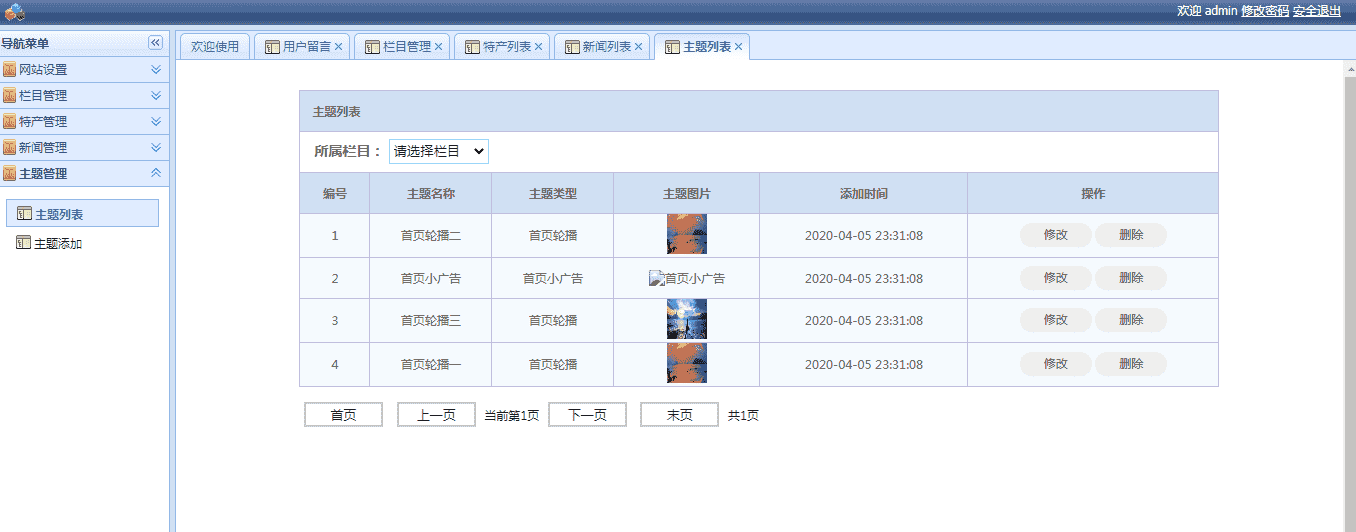Click the 主题列表 tab icon

pos(672,47)
